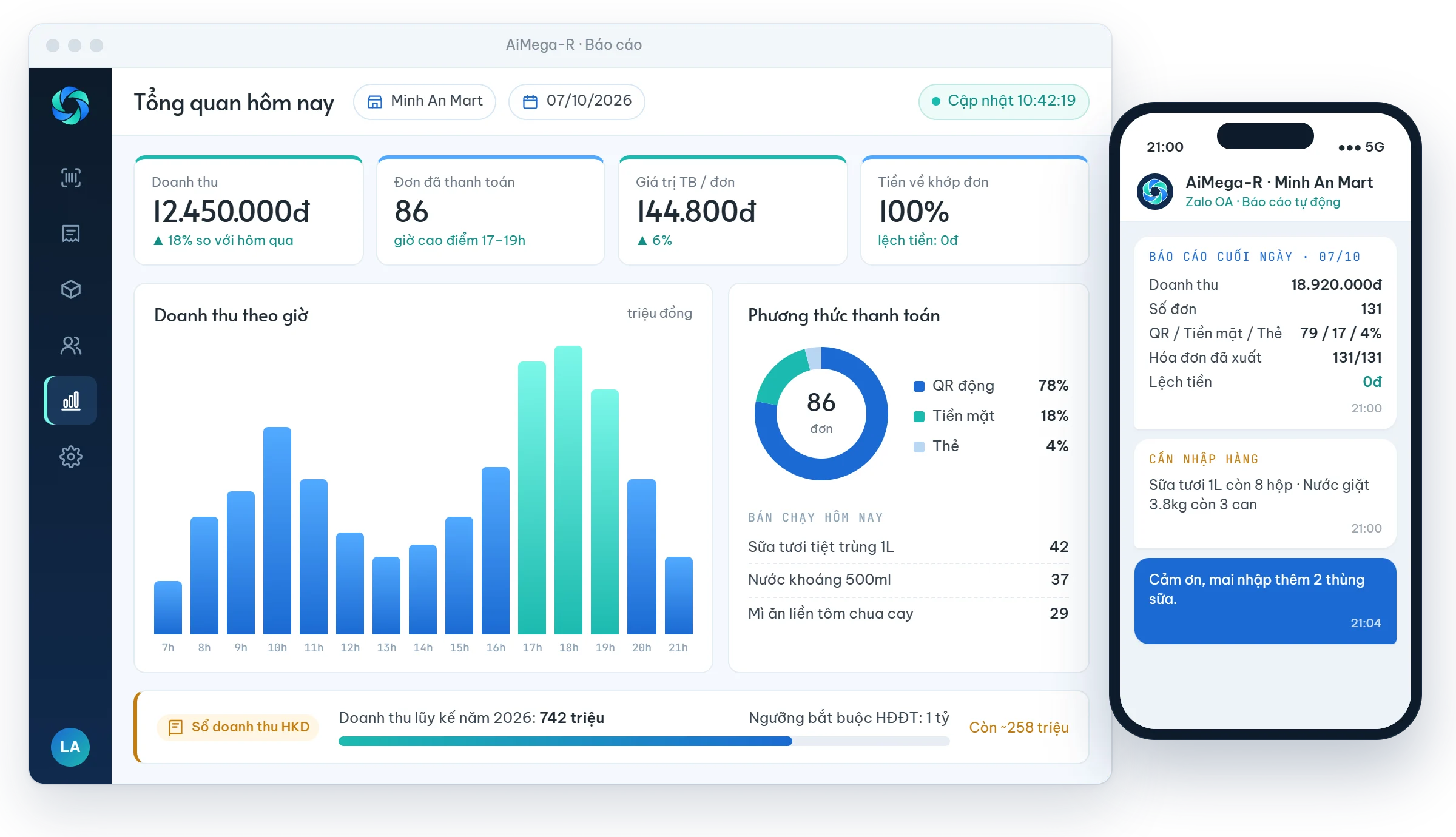The height and width of the screenshot is (837, 1456).
Task: Click the AiMega-R logo in sidebar
Action: click(70, 106)
